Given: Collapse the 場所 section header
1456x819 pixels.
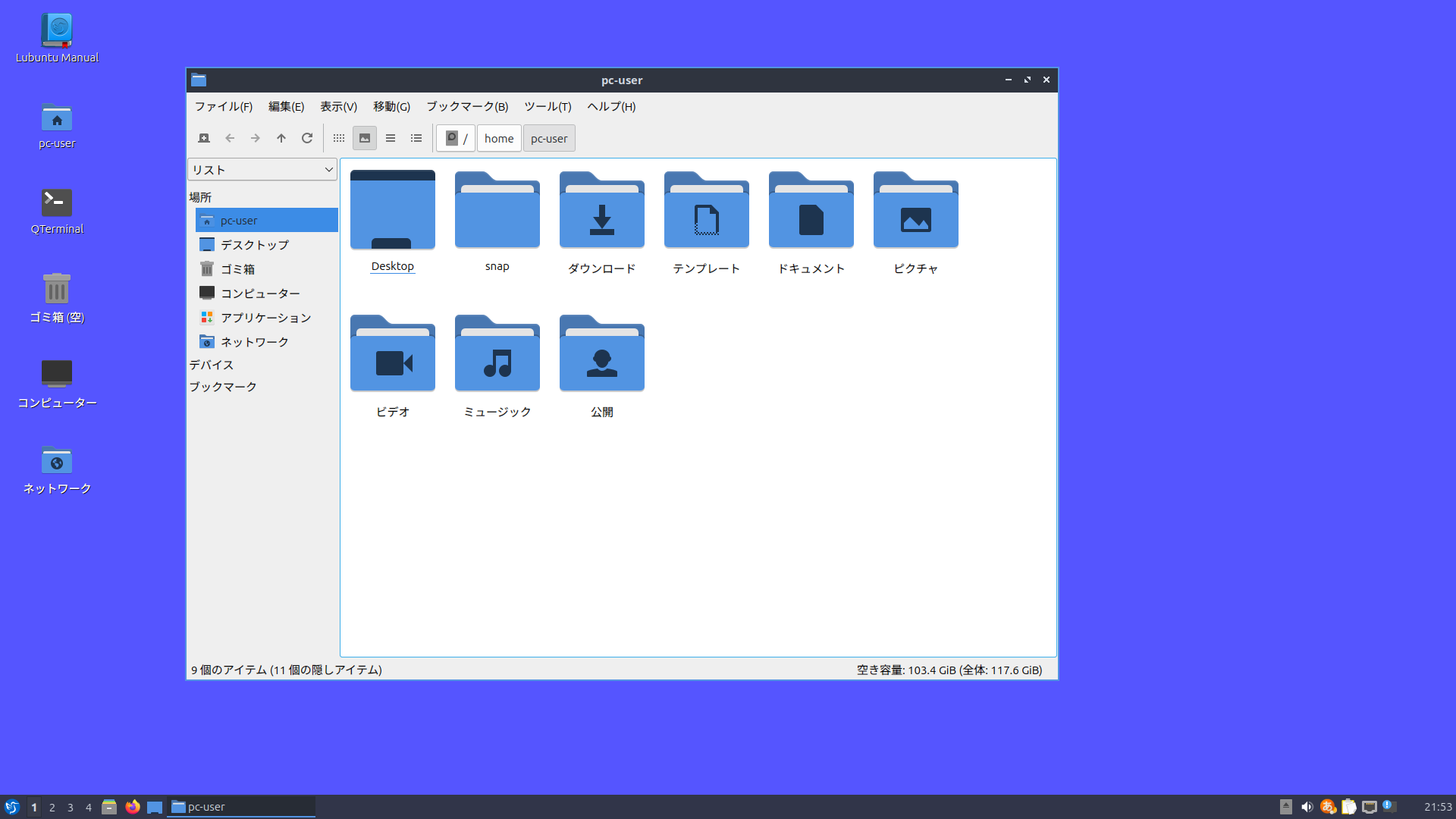Looking at the screenshot, I should click(200, 197).
